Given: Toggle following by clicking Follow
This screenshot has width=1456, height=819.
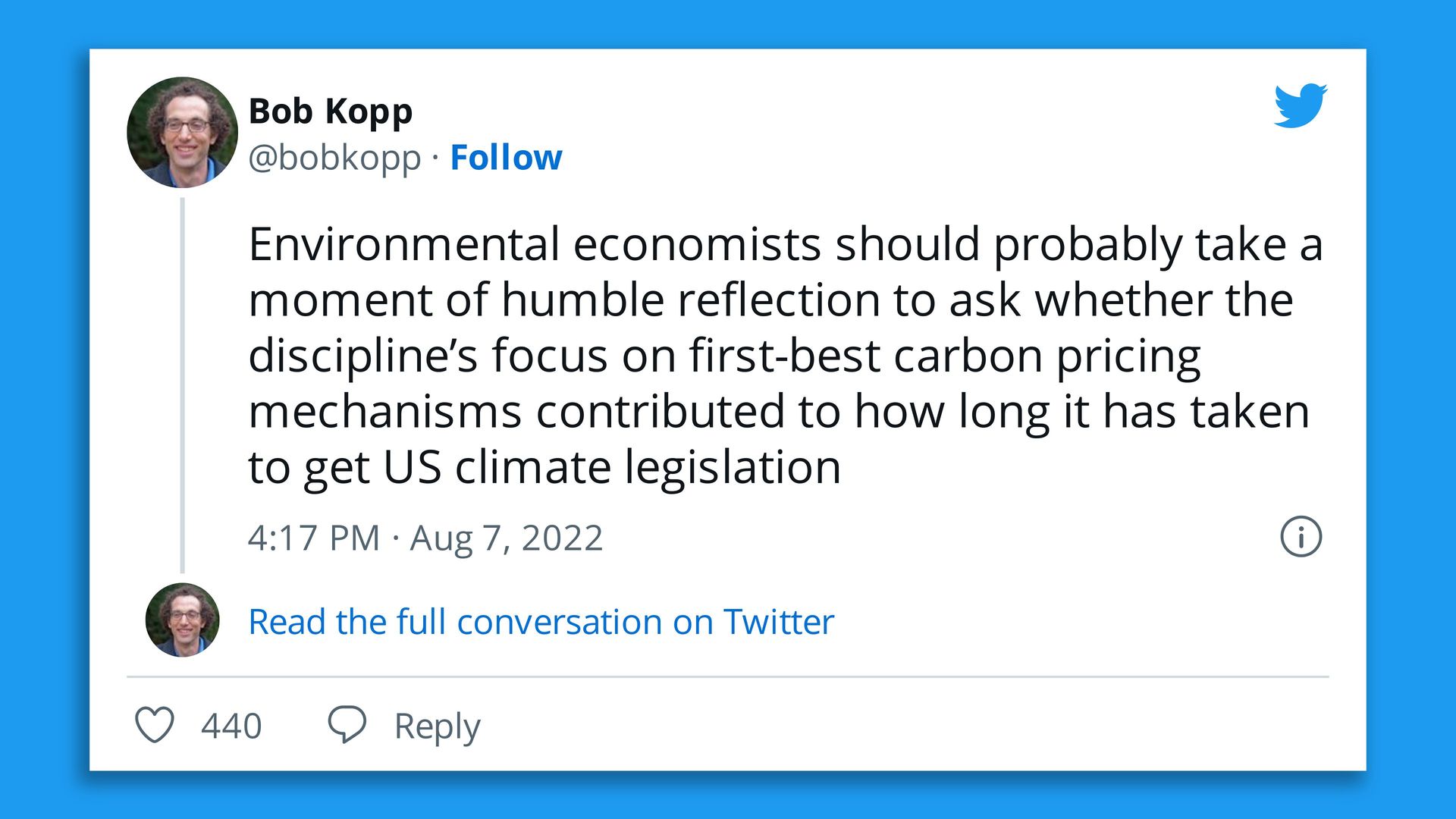Looking at the screenshot, I should (x=505, y=157).
